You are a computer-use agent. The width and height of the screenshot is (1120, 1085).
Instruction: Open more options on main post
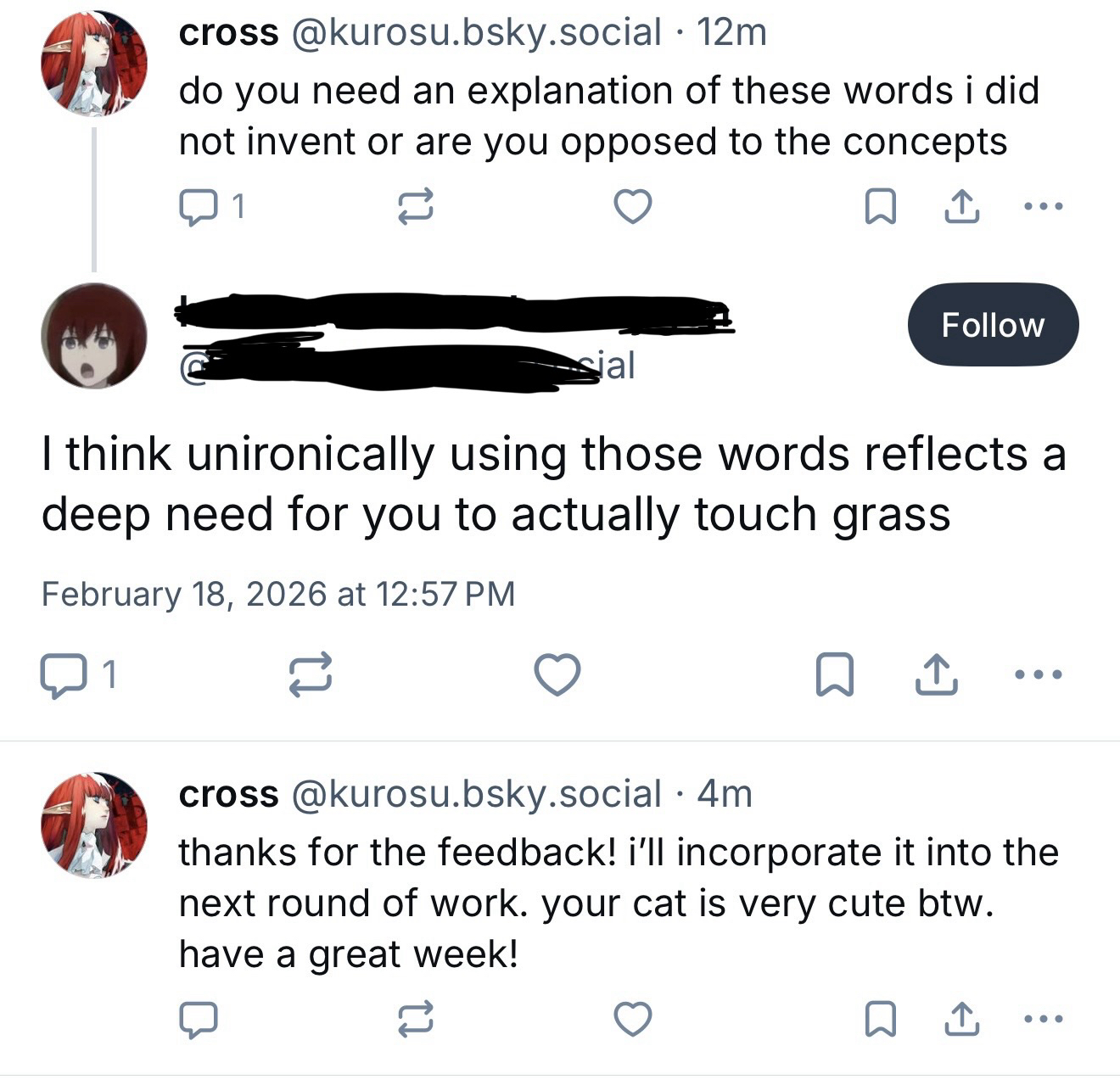point(1039,675)
